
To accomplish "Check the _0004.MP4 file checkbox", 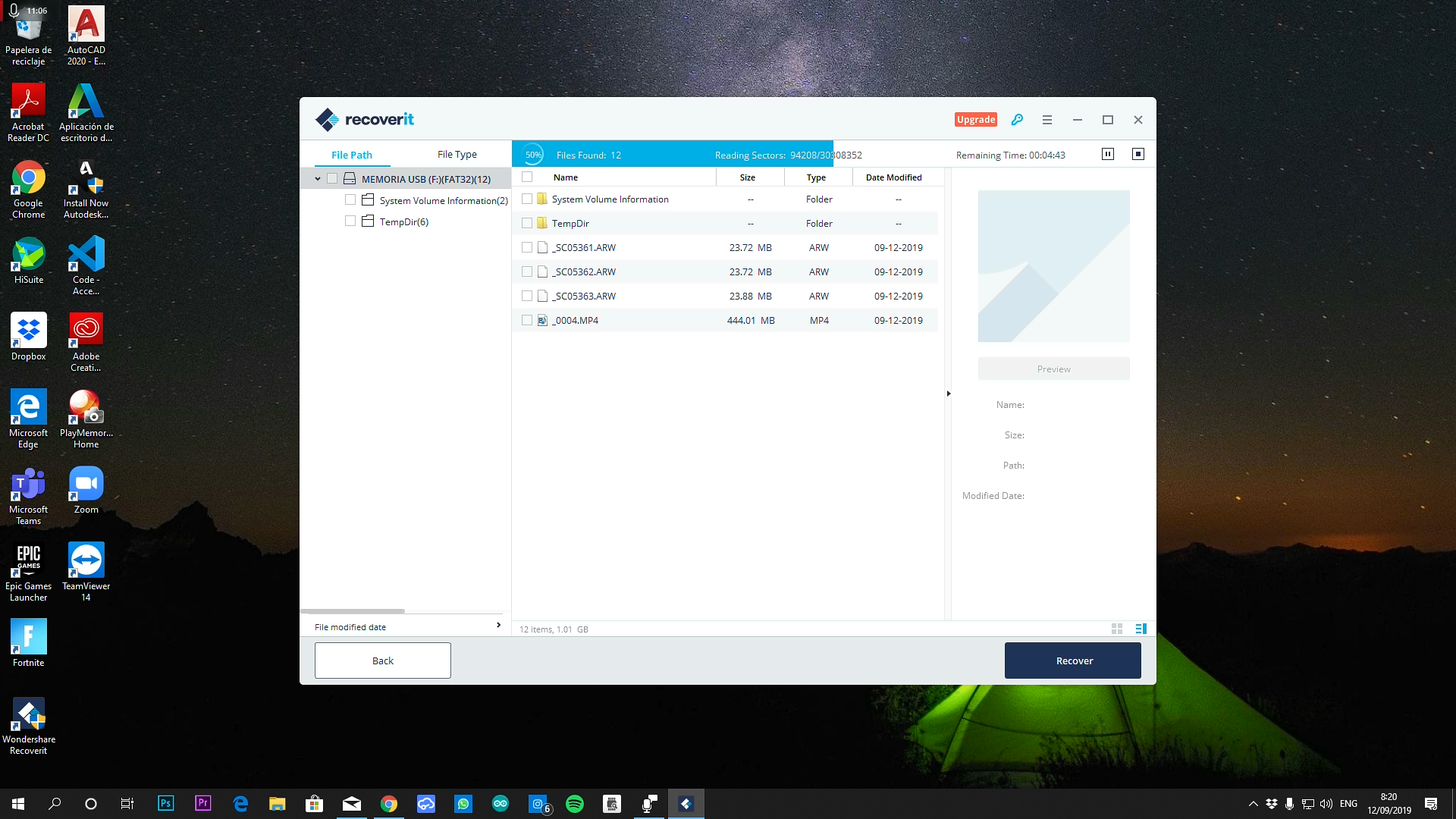I will tap(527, 320).
